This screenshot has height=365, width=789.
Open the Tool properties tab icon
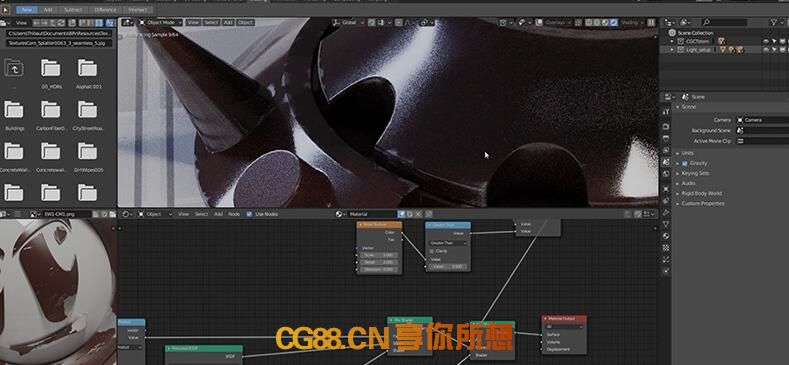[x=666, y=111]
